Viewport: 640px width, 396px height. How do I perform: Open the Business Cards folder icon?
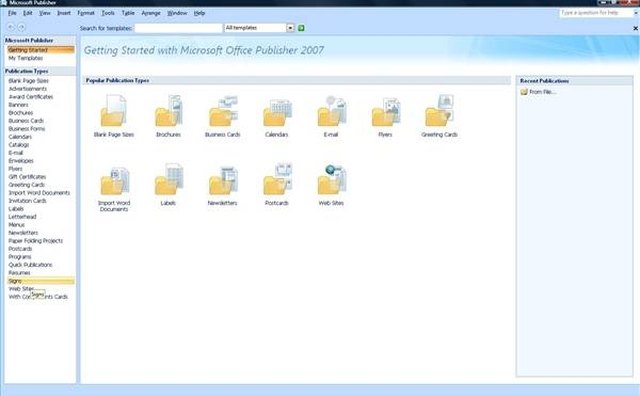222,111
